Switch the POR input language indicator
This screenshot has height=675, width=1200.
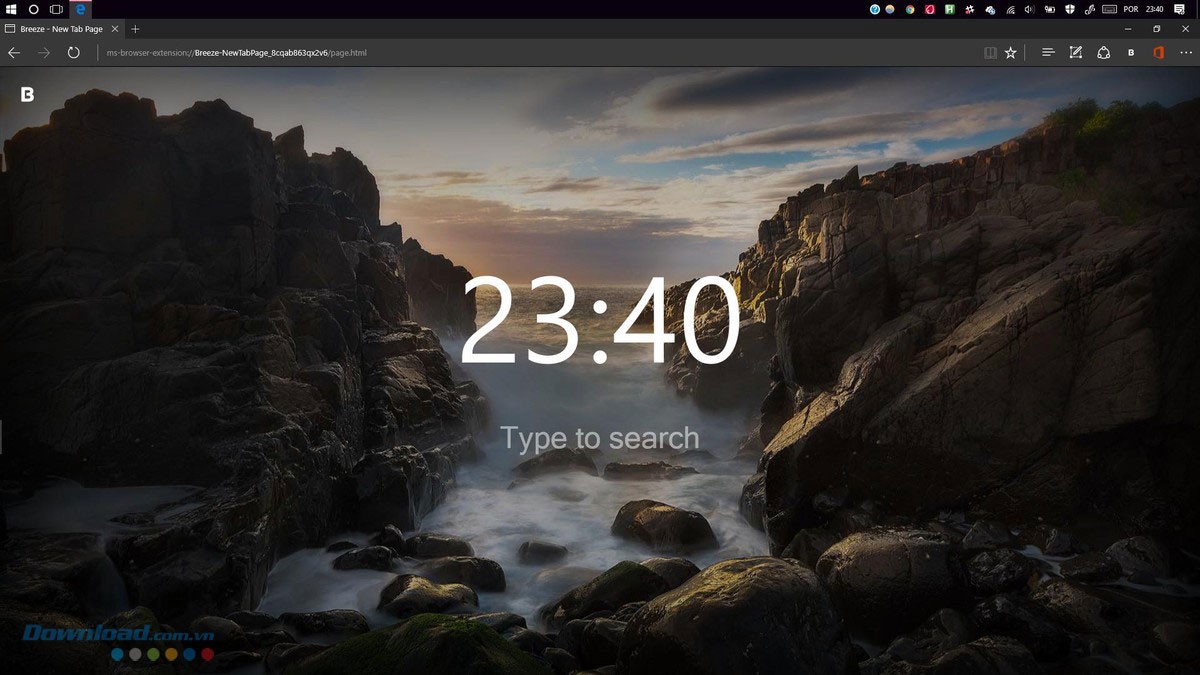pyautogui.click(x=1131, y=9)
